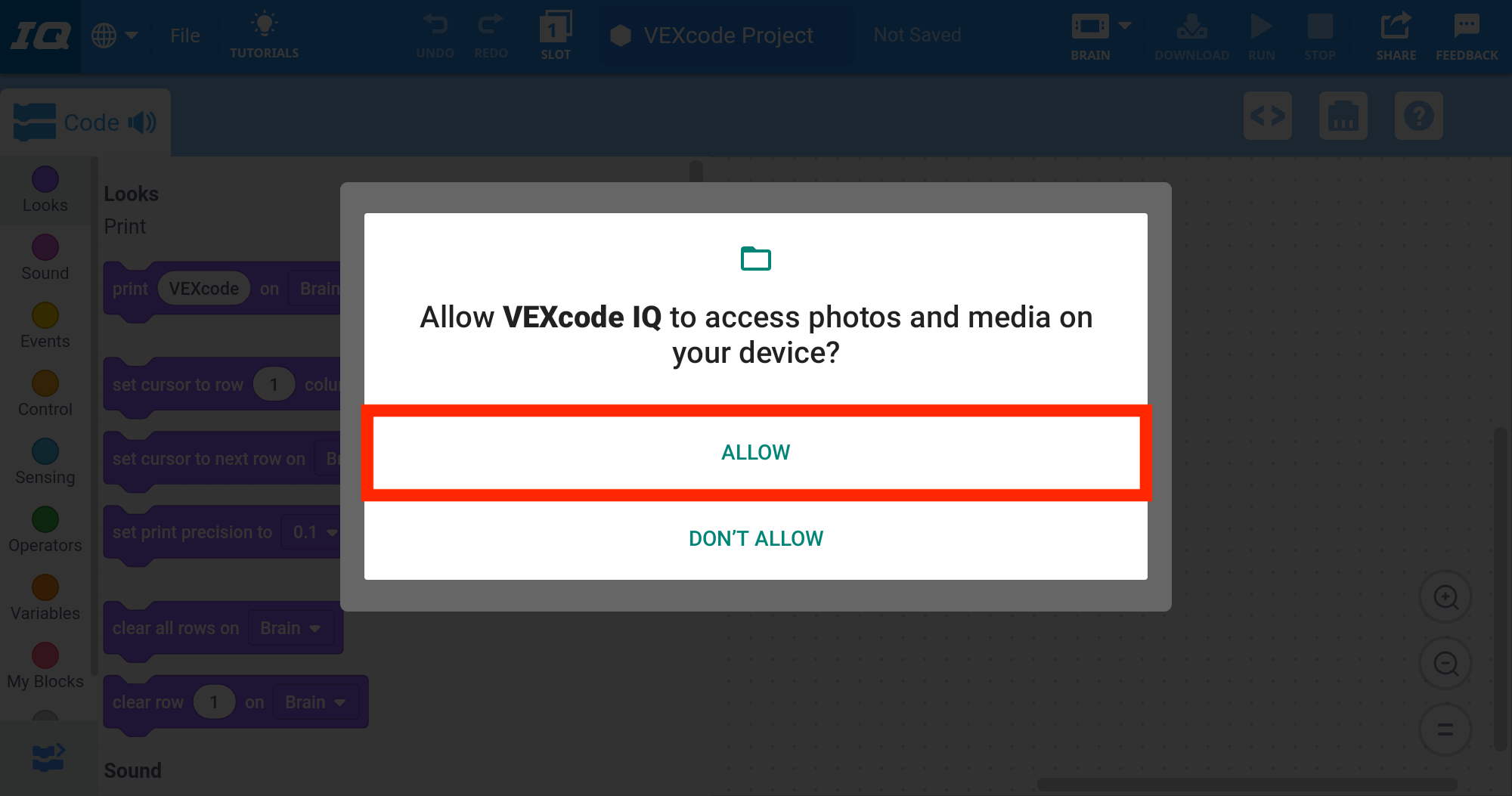1512x796 pixels.
Task: Run the project
Action: coord(1261,34)
